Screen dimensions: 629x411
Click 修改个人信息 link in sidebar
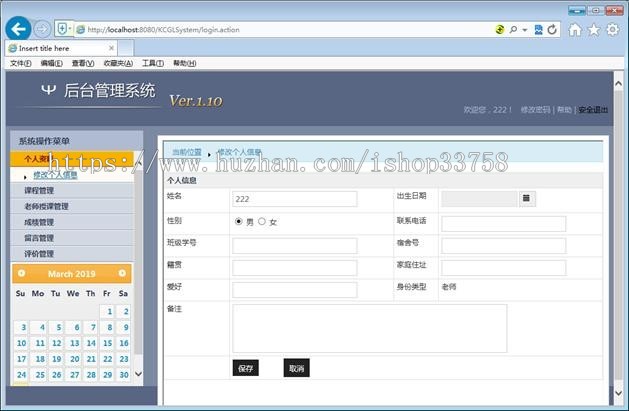pyautogui.click(x=55, y=175)
